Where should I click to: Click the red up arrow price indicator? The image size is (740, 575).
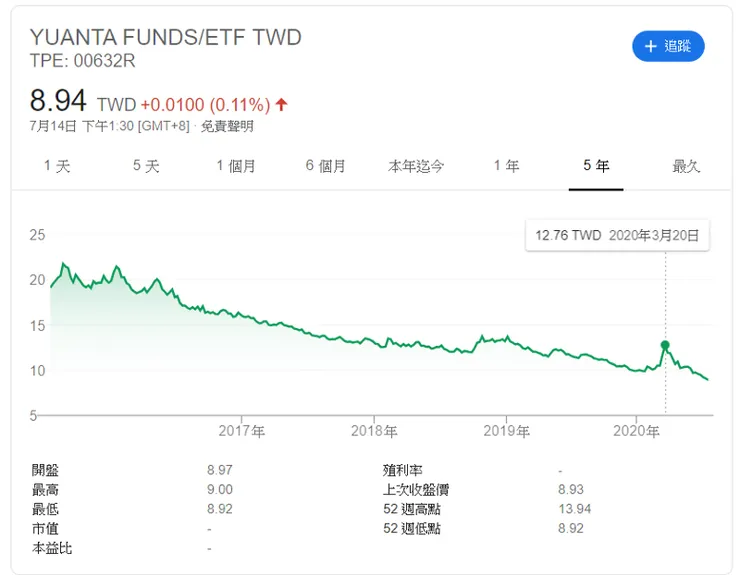coord(282,104)
